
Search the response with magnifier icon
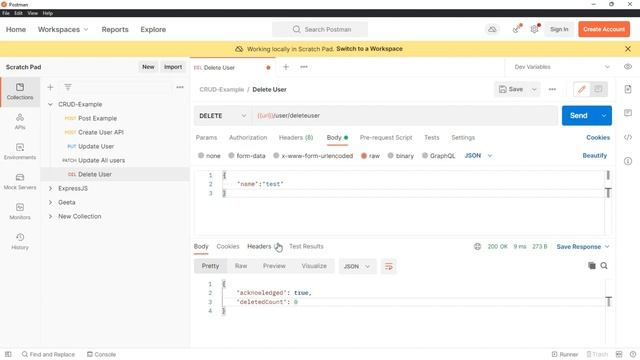tap(604, 266)
